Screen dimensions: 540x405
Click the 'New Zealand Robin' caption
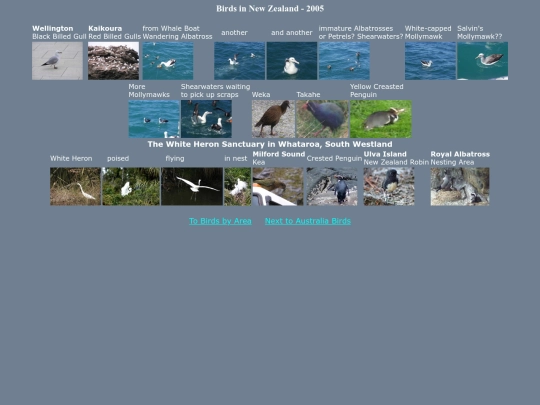pos(396,162)
